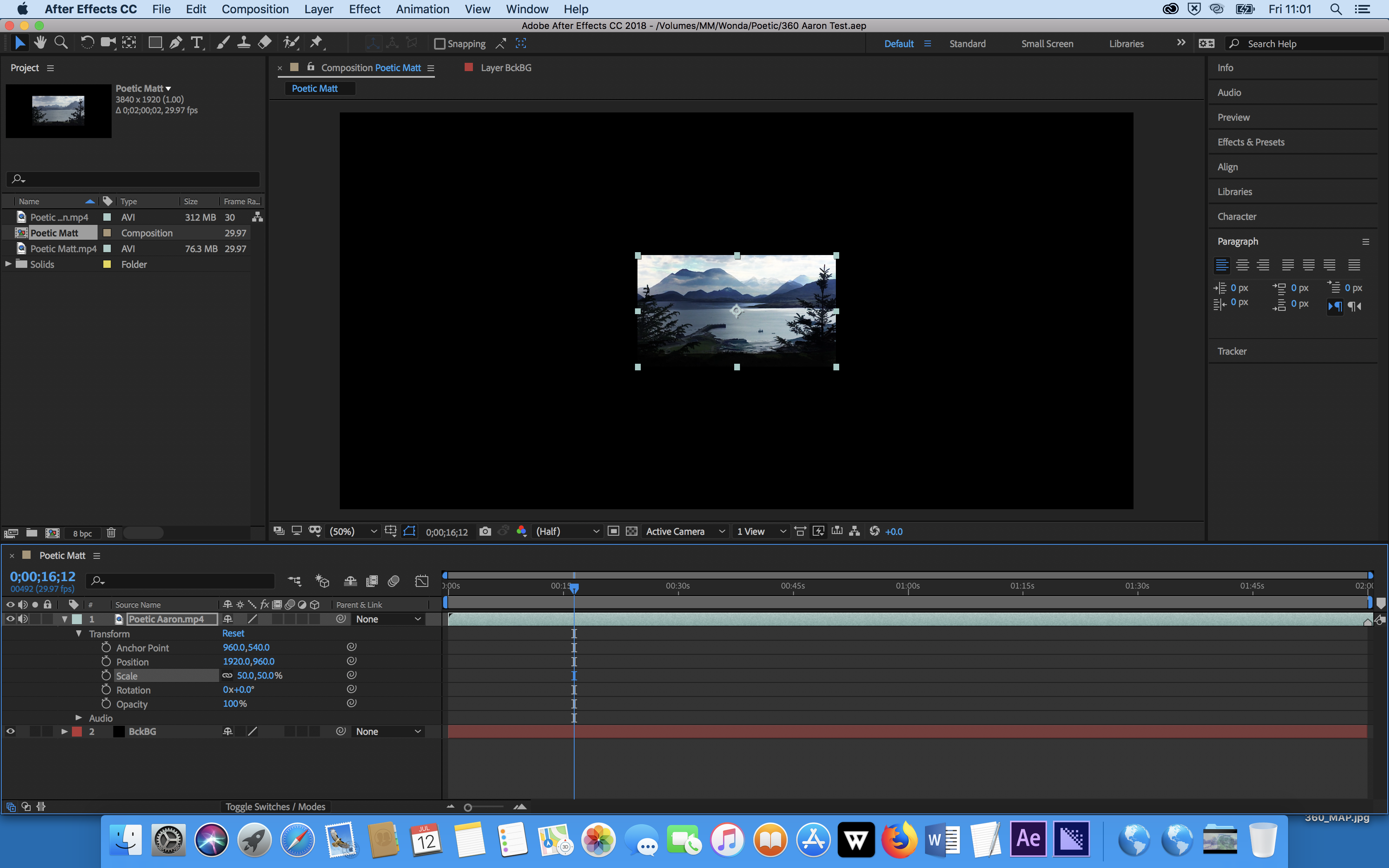This screenshot has width=1389, height=868.
Task: Select the Puppet Pin tool
Action: coord(316,43)
